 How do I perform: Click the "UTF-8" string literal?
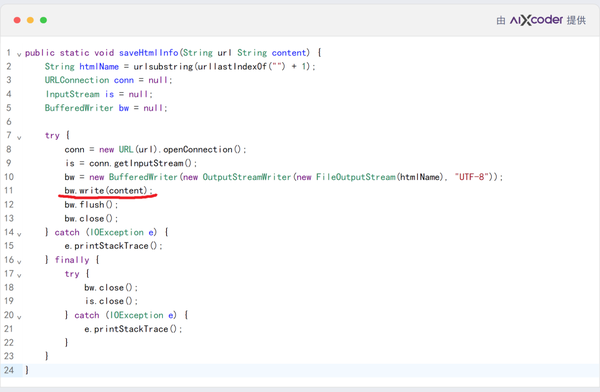[472, 177]
